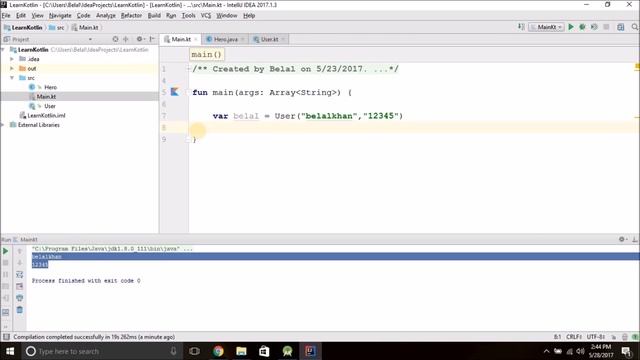
Task: Collapse all icon in Project panel header
Action: [x=126, y=39]
